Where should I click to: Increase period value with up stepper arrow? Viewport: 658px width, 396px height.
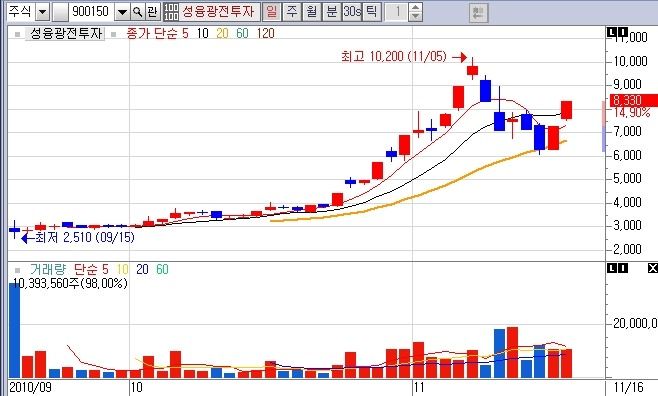click(415, 8)
